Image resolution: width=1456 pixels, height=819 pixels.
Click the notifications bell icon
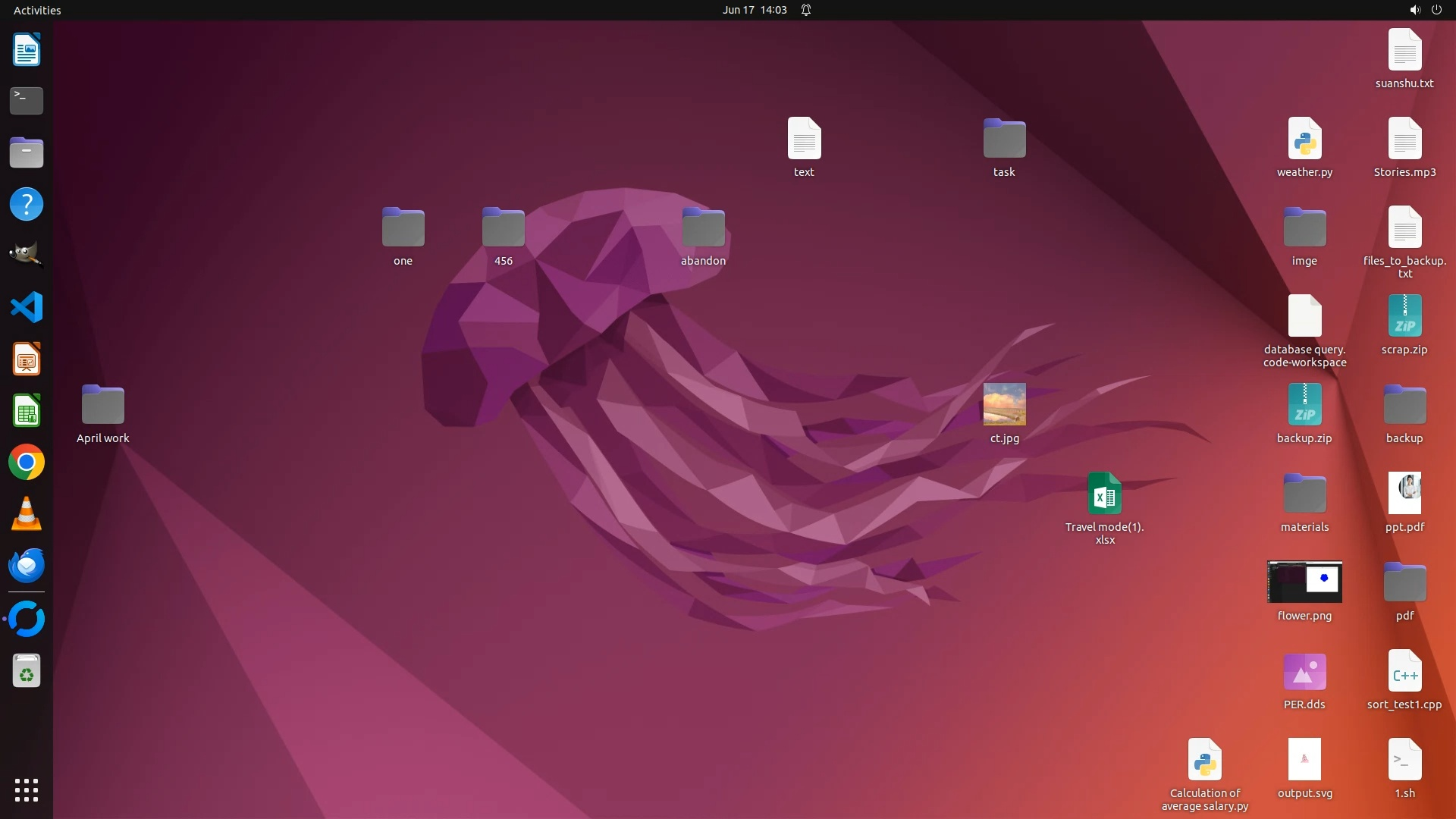pyautogui.click(x=806, y=10)
